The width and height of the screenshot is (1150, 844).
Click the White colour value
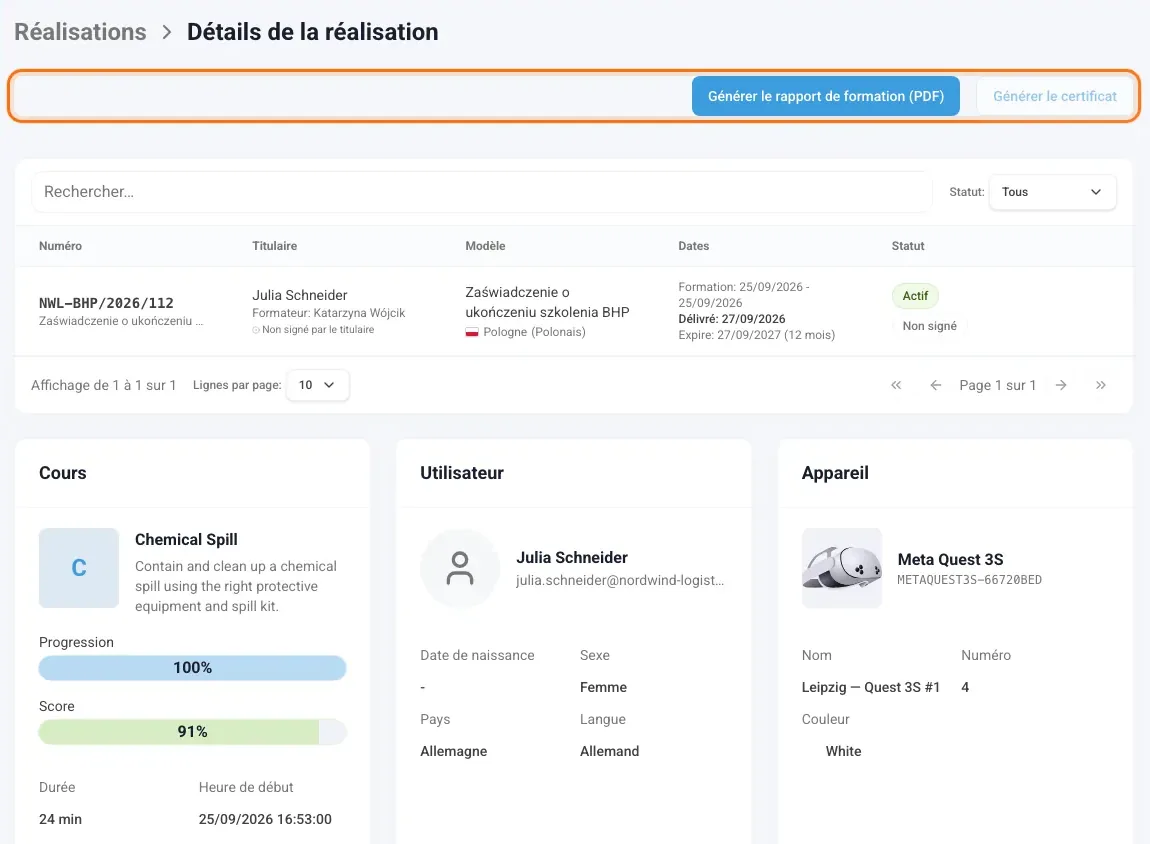point(843,751)
